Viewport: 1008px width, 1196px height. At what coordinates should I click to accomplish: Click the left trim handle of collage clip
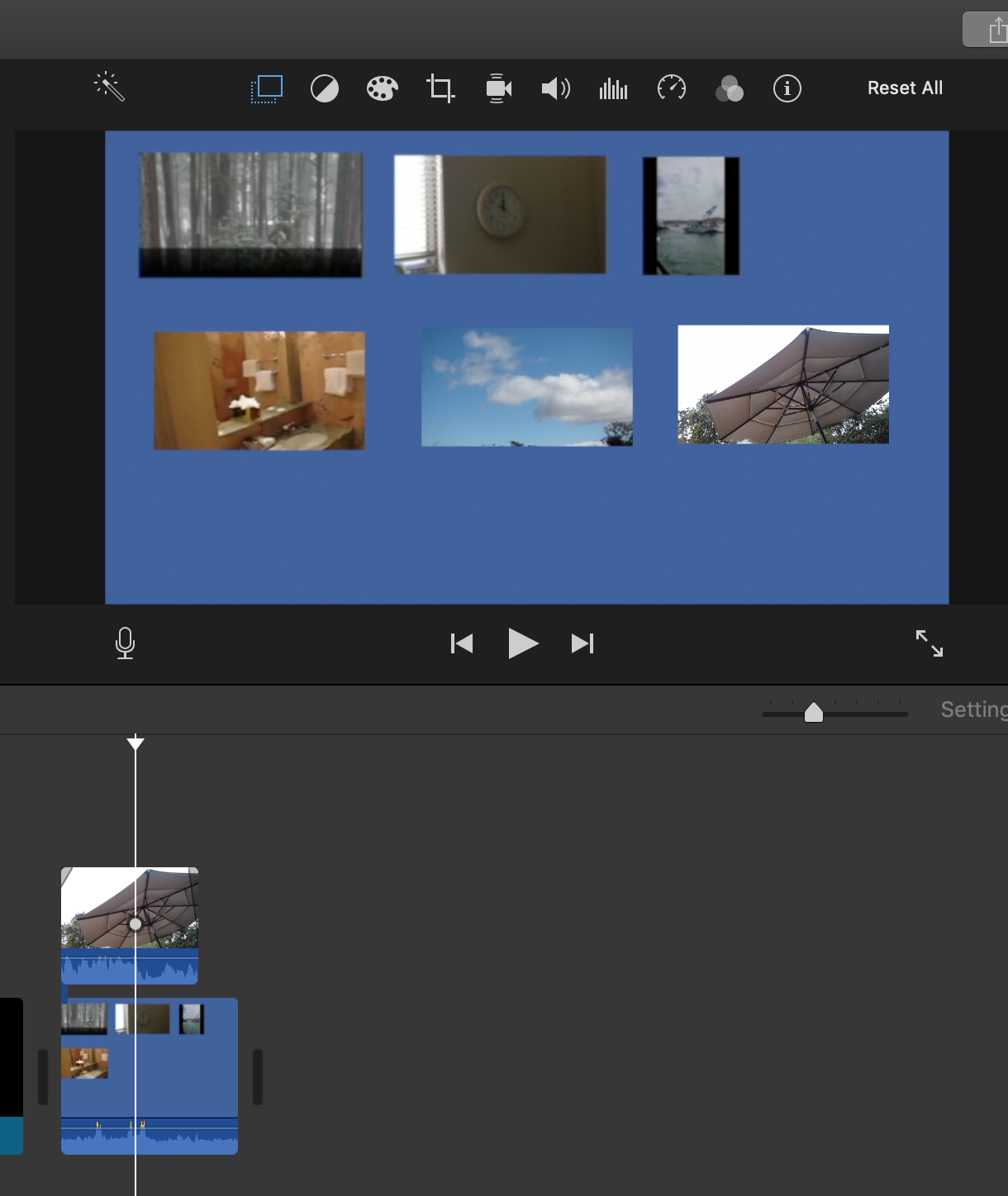click(x=43, y=1077)
